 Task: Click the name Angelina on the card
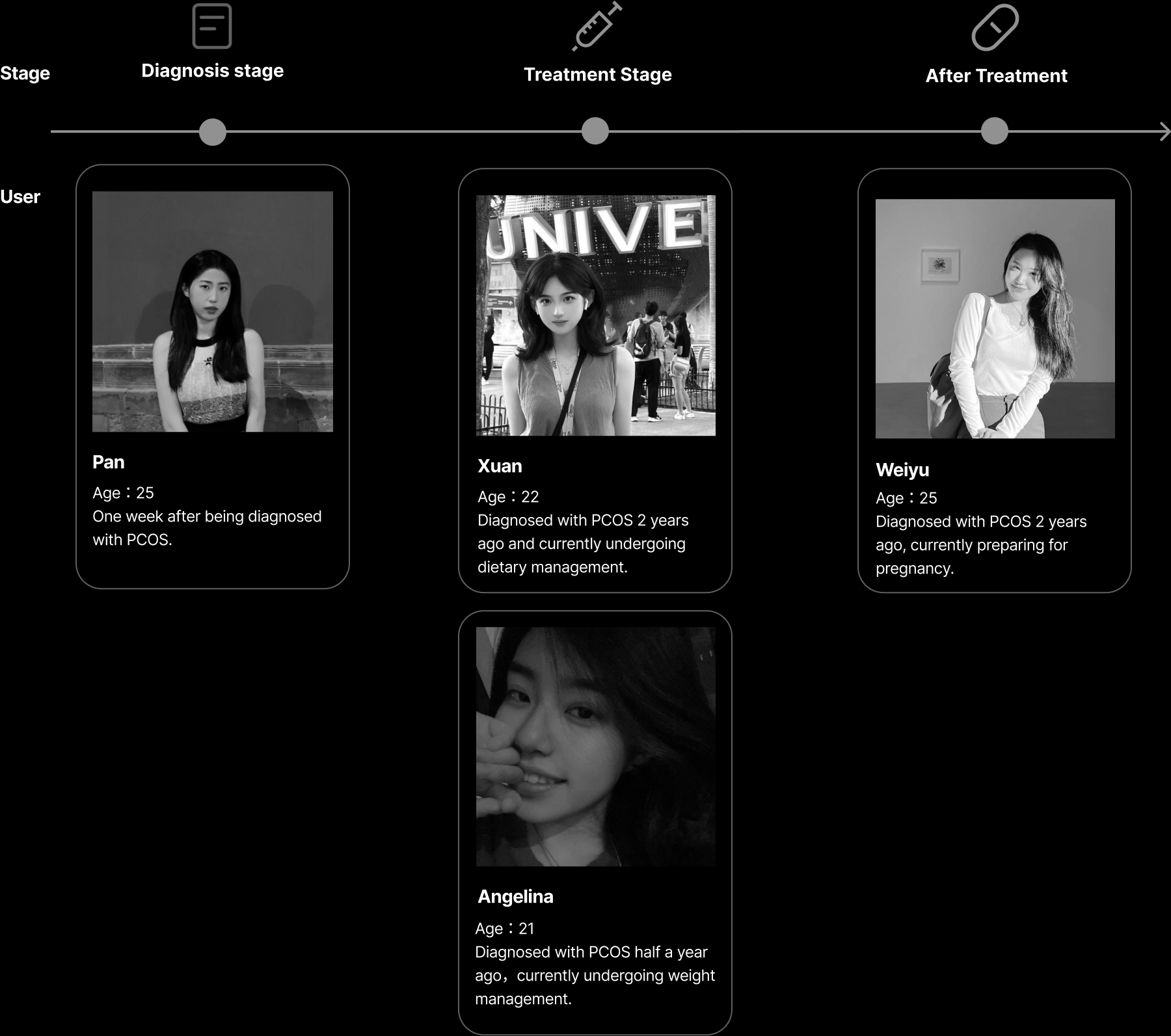(515, 897)
